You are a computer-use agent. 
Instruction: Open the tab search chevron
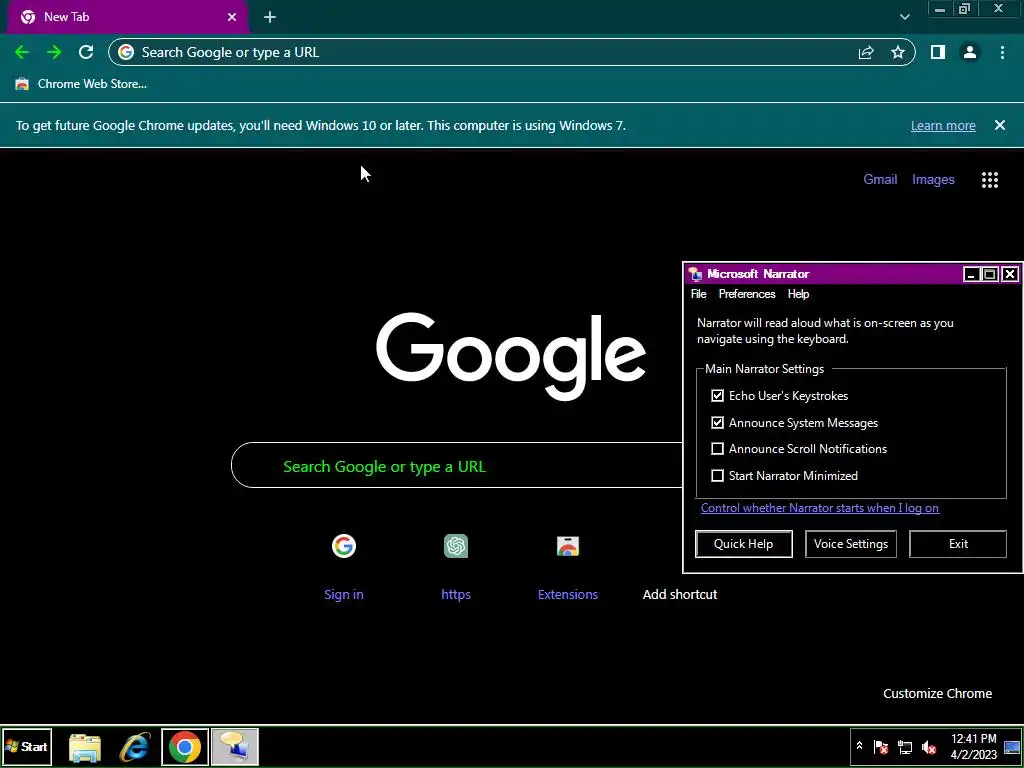coord(904,17)
